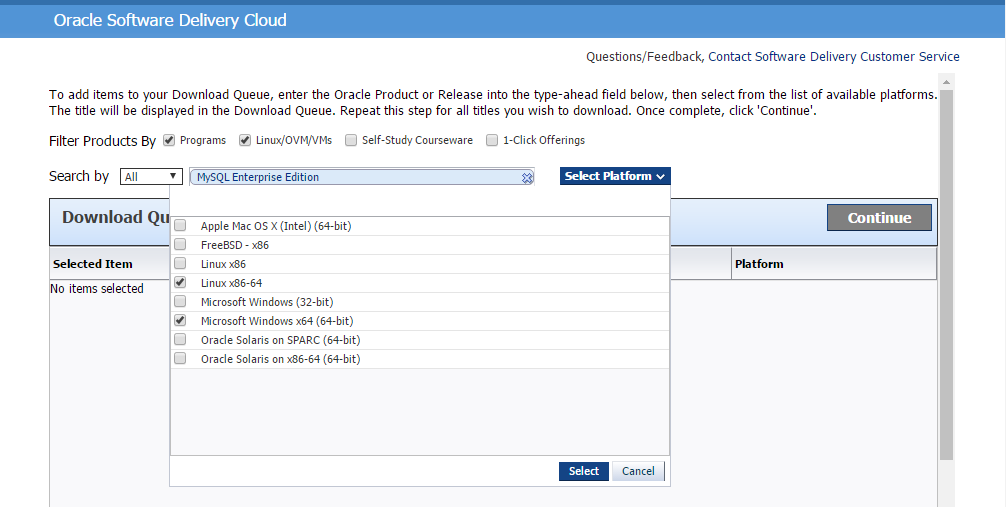This screenshot has height=507, width=1006.
Task: Enable the Self-Study Courseware filter
Action: click(351, 140)
